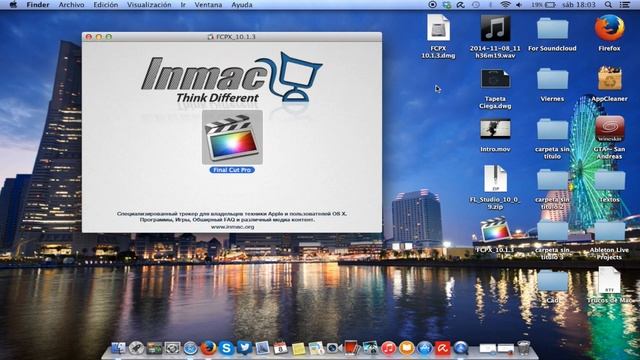Launch Safari from the Dock
Screen dimensions: 640x360
[190, 348]
